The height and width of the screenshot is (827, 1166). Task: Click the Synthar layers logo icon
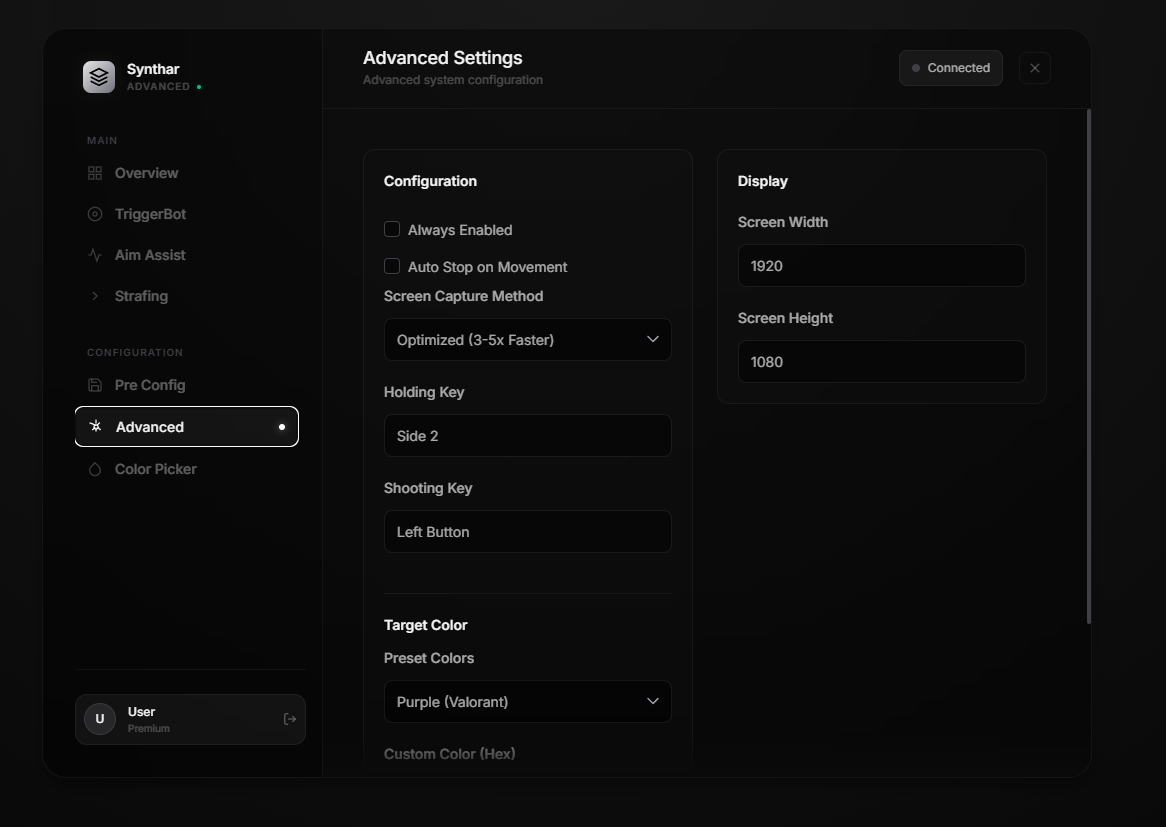point(98,76)
